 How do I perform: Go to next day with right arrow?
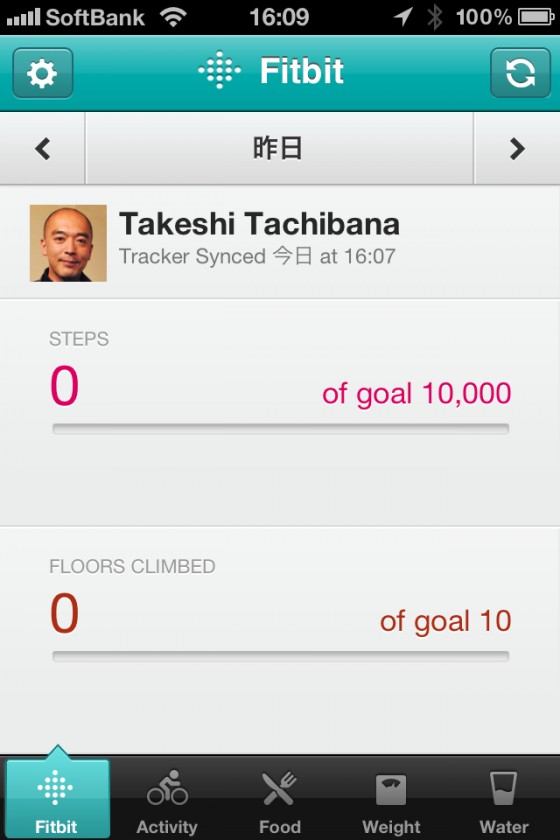(x=517, y=148)
